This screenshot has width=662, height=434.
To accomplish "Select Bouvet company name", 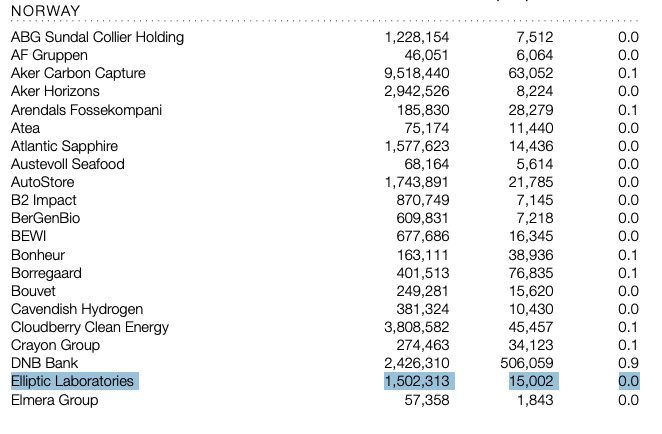I will [33, 291].
